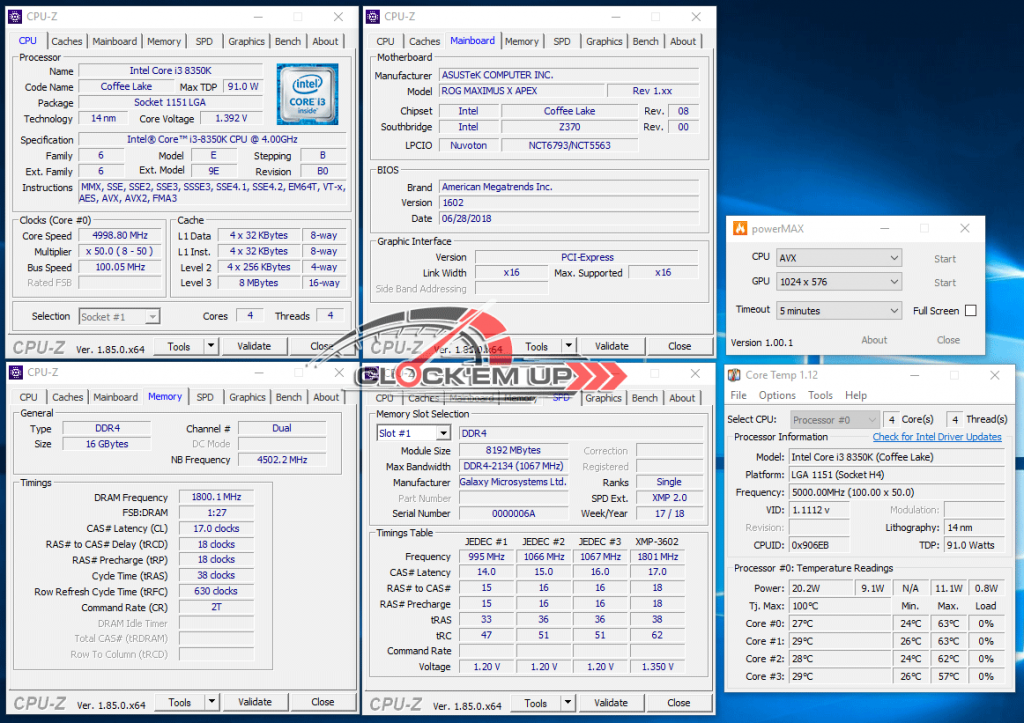The image size is (1024, 723).
Task: Click the Close button in the SPD window
Action: 679,703
